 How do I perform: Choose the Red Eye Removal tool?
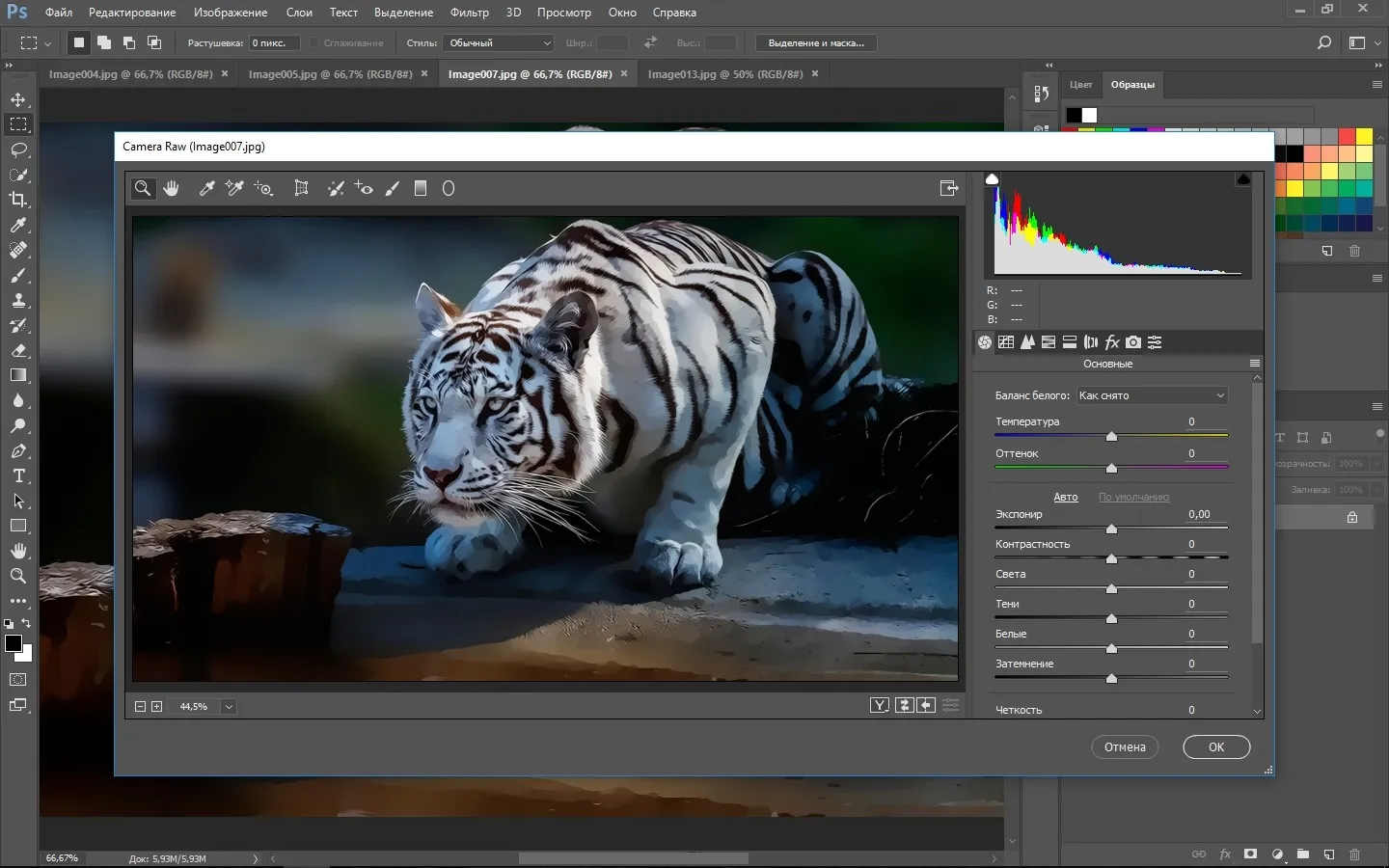click(364, 189)
